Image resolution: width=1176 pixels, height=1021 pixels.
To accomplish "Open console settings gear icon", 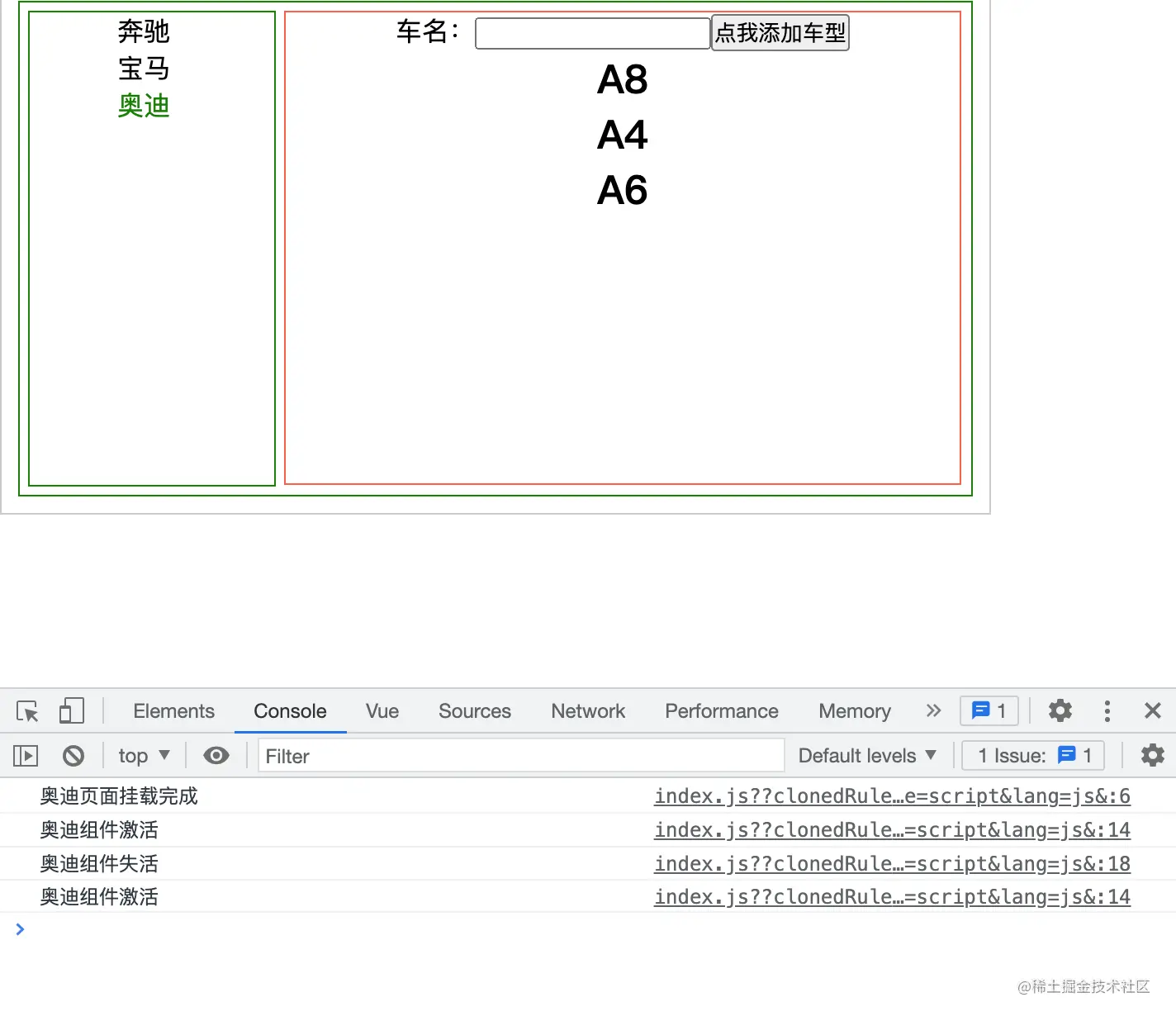I will (x=1152, y=755).
